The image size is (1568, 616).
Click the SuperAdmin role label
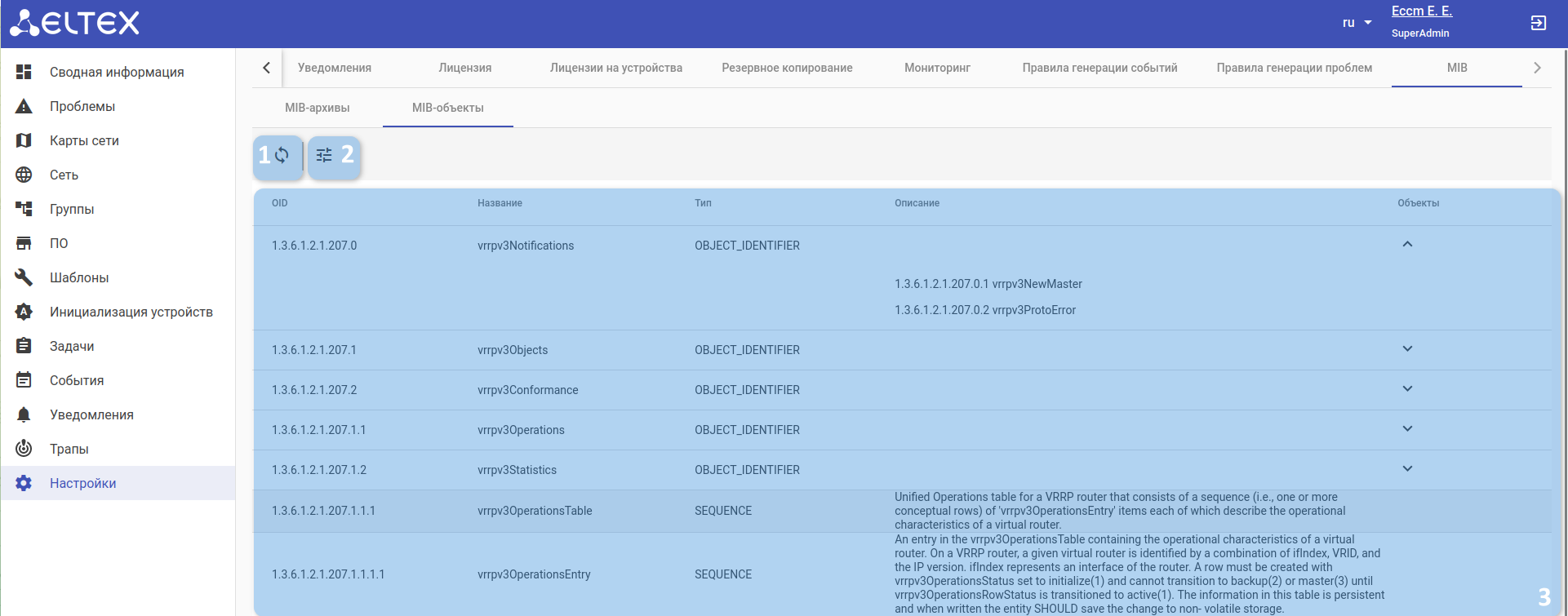1420,33
